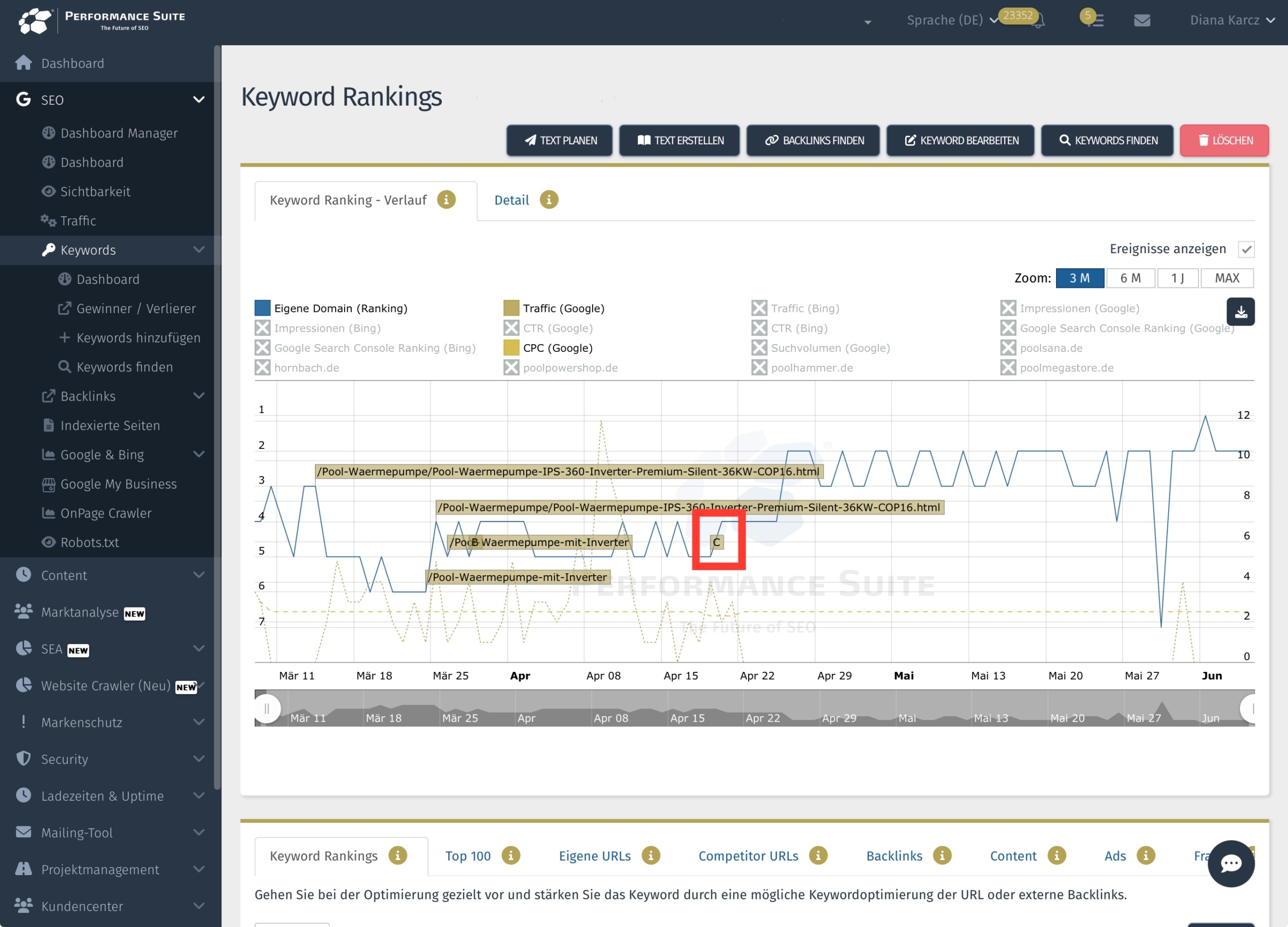The width and height of the screenshot is (1288, 927).
Task: Expand the Content sidebar section
Action: click(199, 575)
